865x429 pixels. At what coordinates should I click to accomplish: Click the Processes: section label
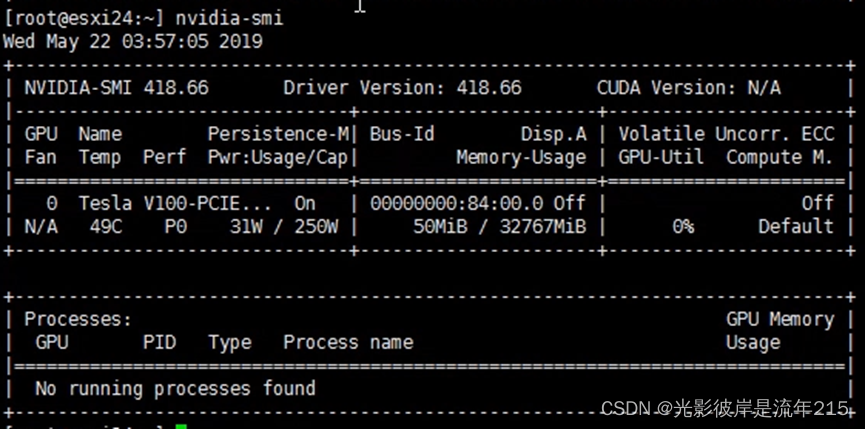[x=78, y=319]
